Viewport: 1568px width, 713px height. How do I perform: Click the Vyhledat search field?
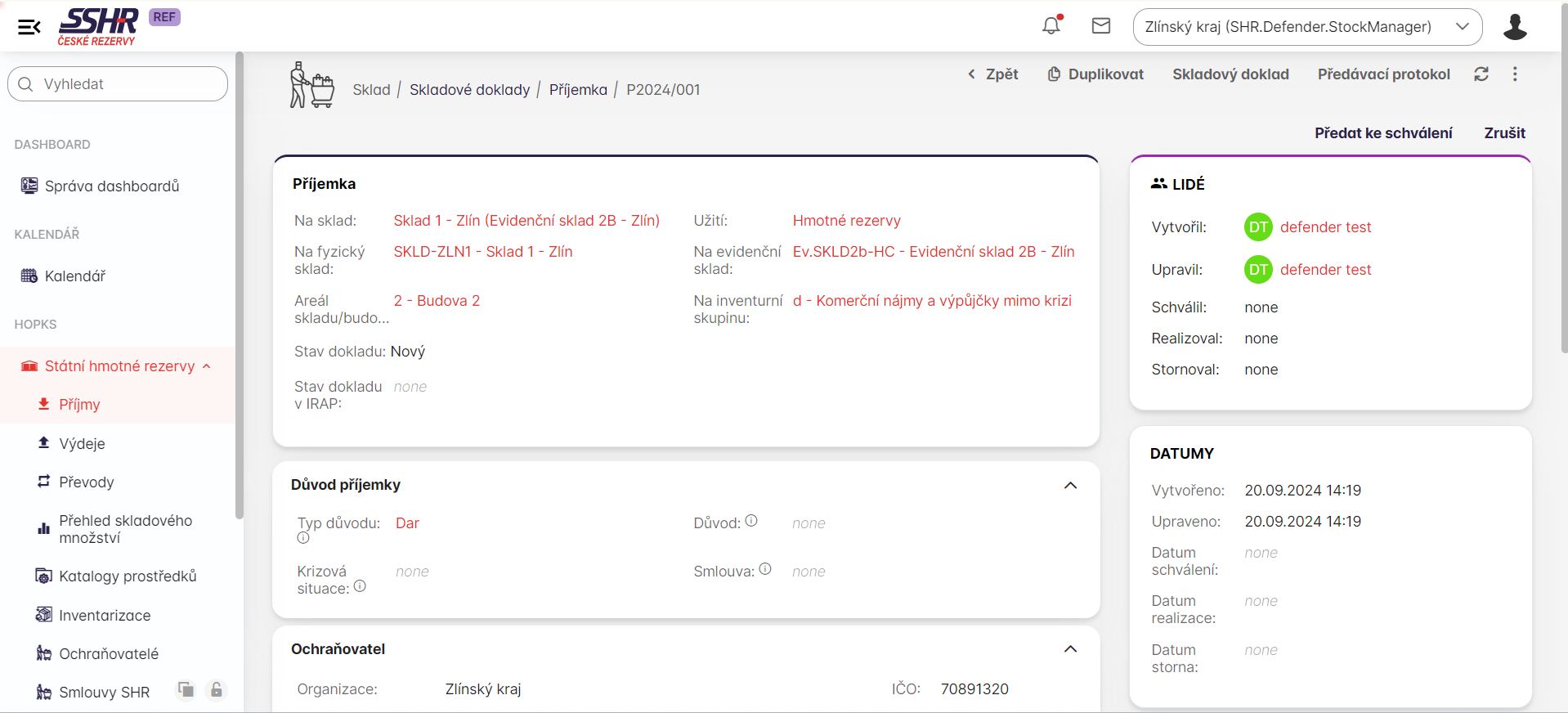click(x=118, y=84)
